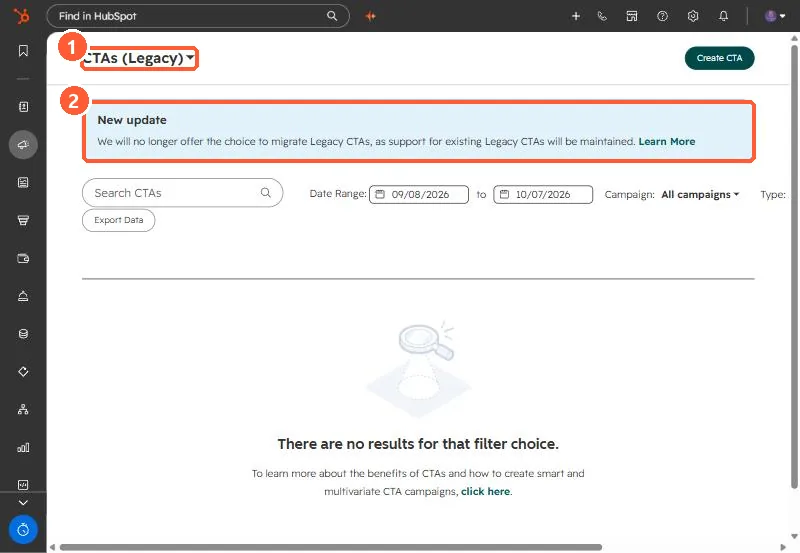Follow the Learn More link in banner
800x553 pixels.
point(667,141)
